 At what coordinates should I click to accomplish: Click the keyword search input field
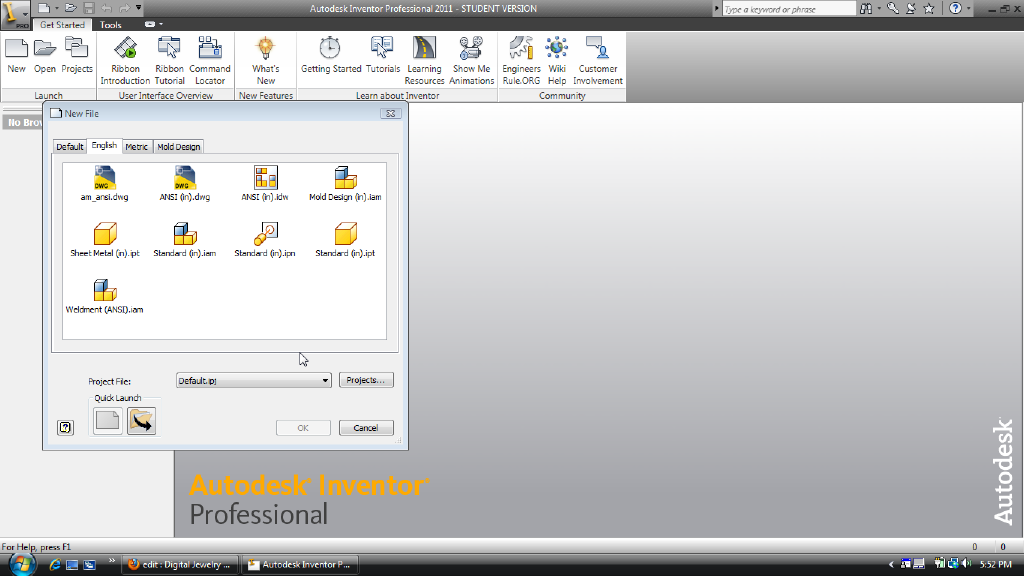788,9
